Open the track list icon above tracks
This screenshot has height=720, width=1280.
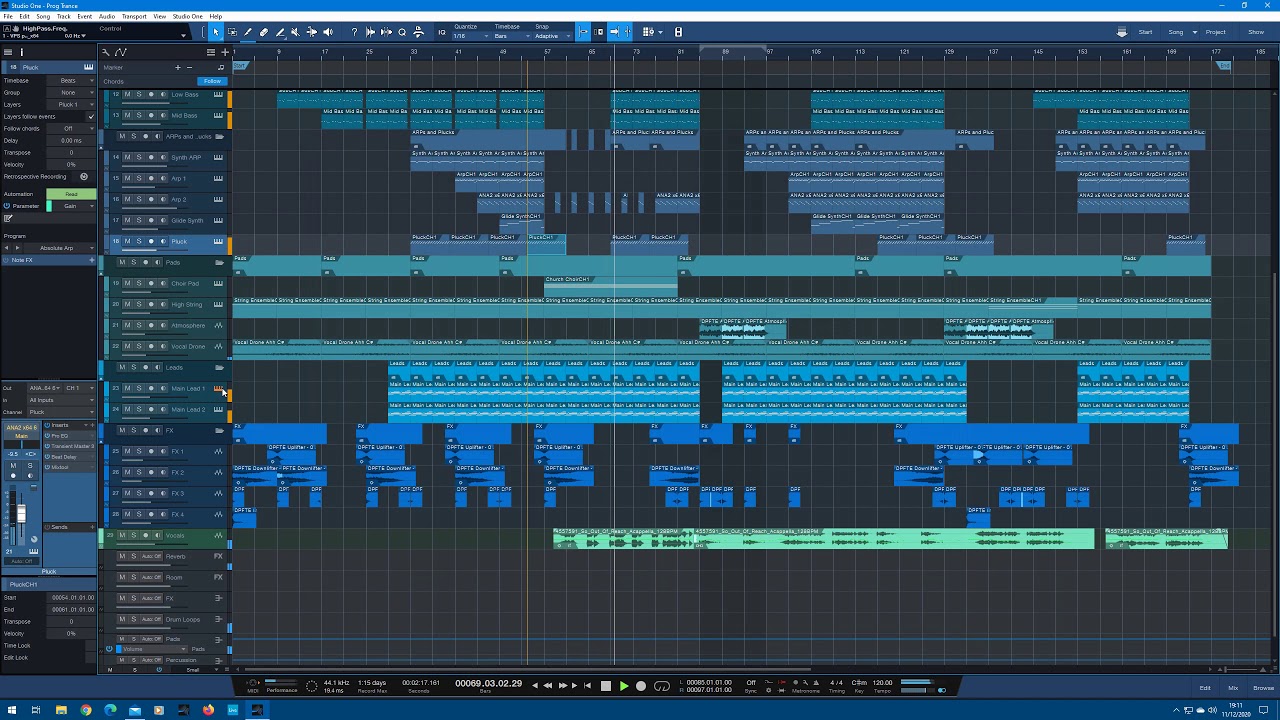[210, 52]
